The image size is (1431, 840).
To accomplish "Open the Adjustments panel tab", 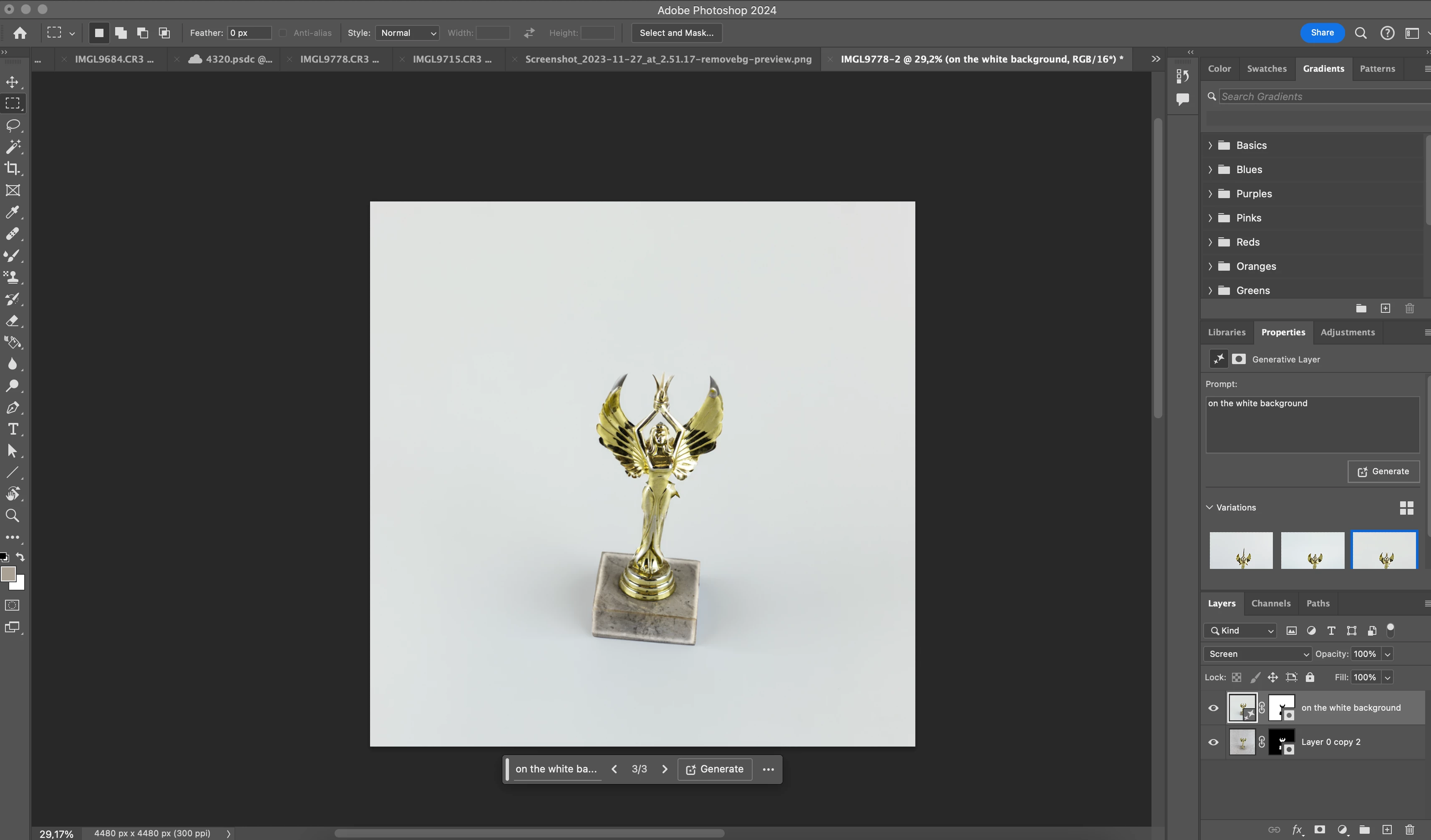I will click(x=1347, y=332).
